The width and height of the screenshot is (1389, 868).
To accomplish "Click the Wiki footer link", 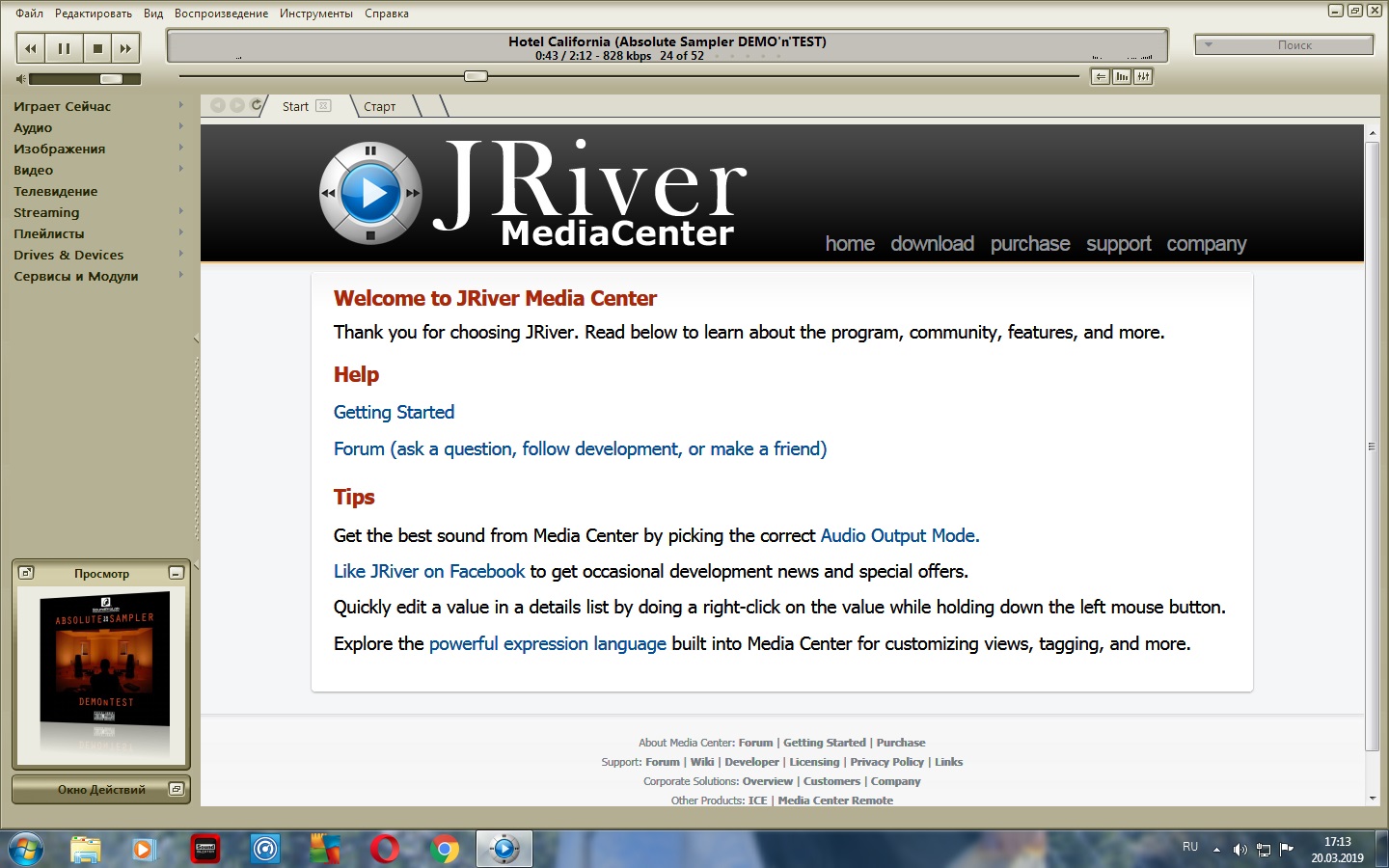I will tap(702, 762).
